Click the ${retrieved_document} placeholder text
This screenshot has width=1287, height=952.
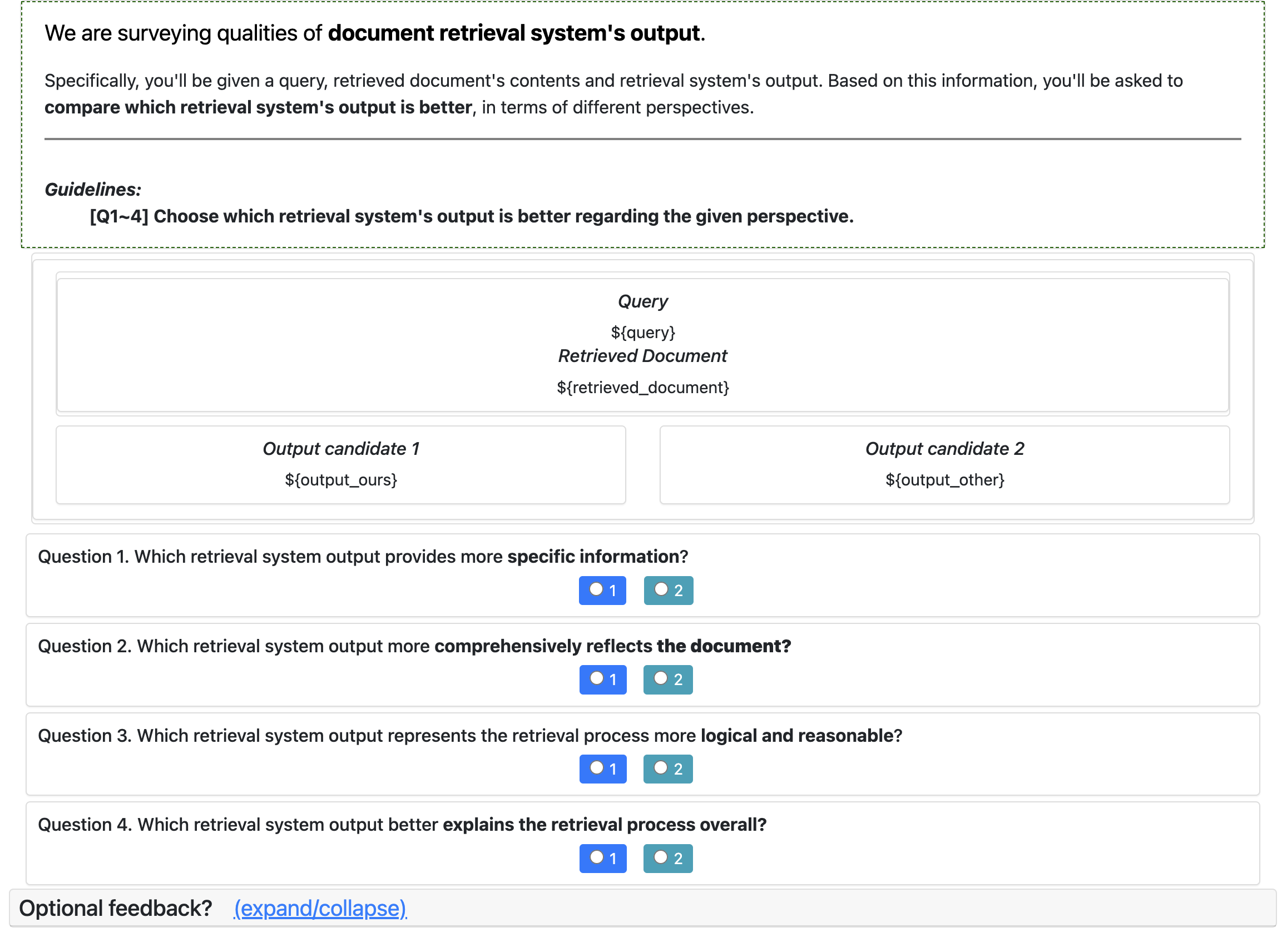click(642, 387)
